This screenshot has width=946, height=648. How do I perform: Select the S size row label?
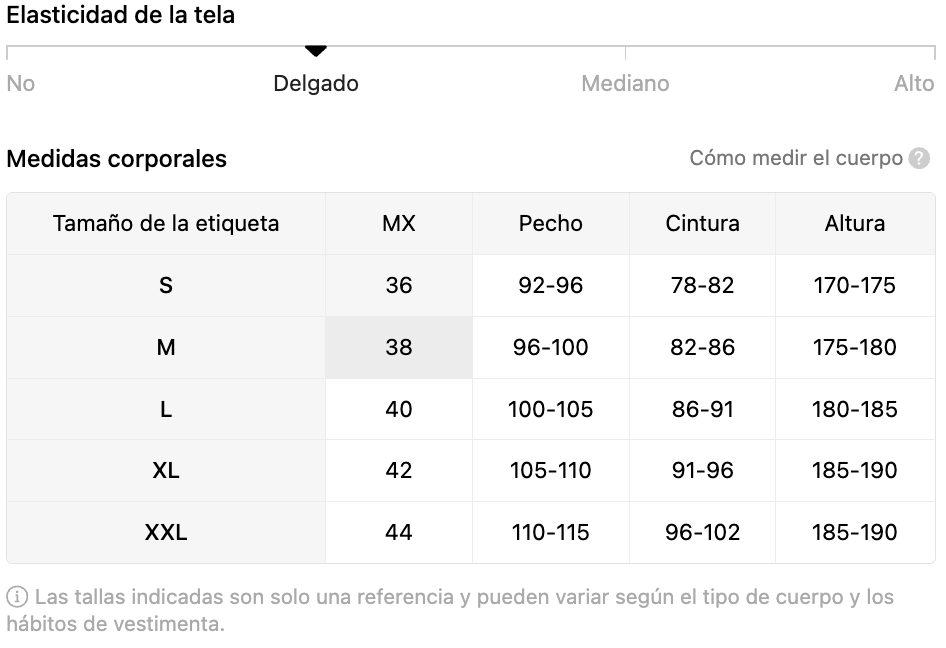[x=166, y=285]
